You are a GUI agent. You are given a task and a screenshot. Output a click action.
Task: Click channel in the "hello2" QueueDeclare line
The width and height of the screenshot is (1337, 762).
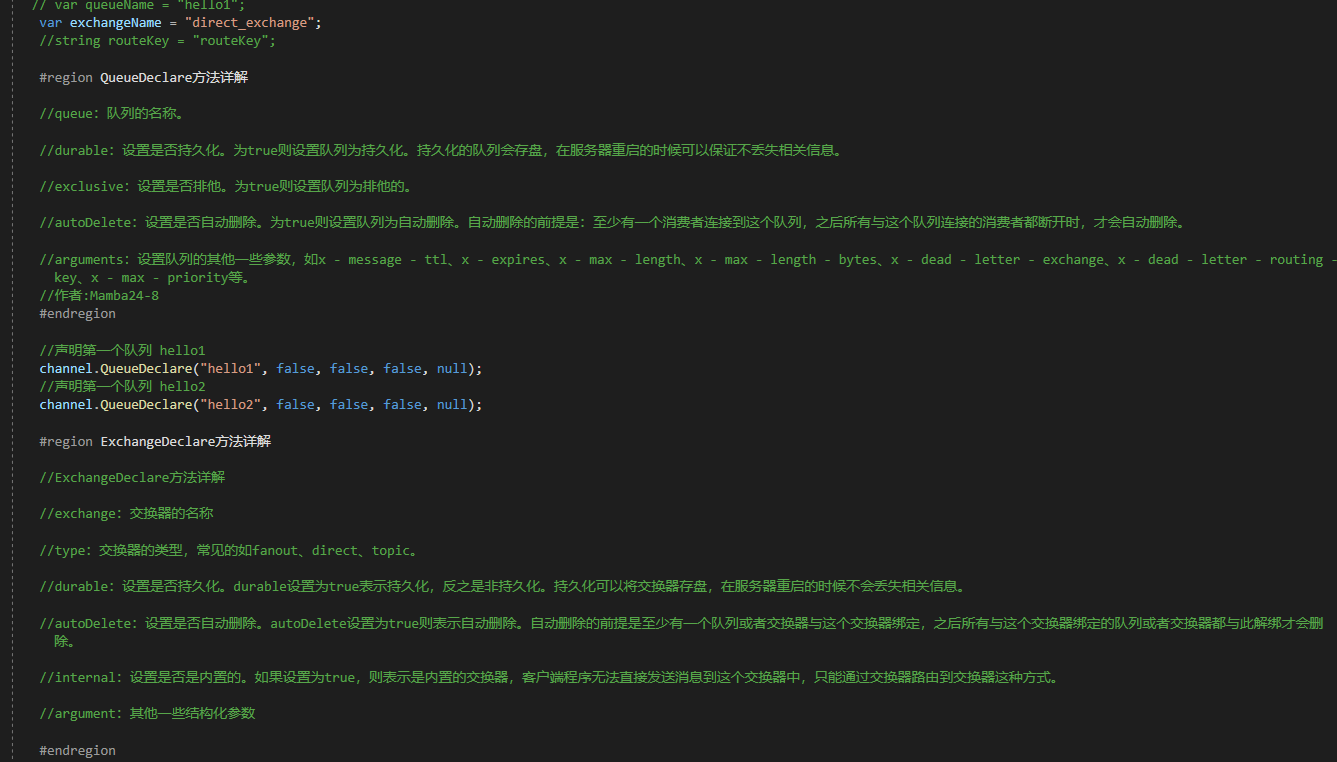(66, 404)
